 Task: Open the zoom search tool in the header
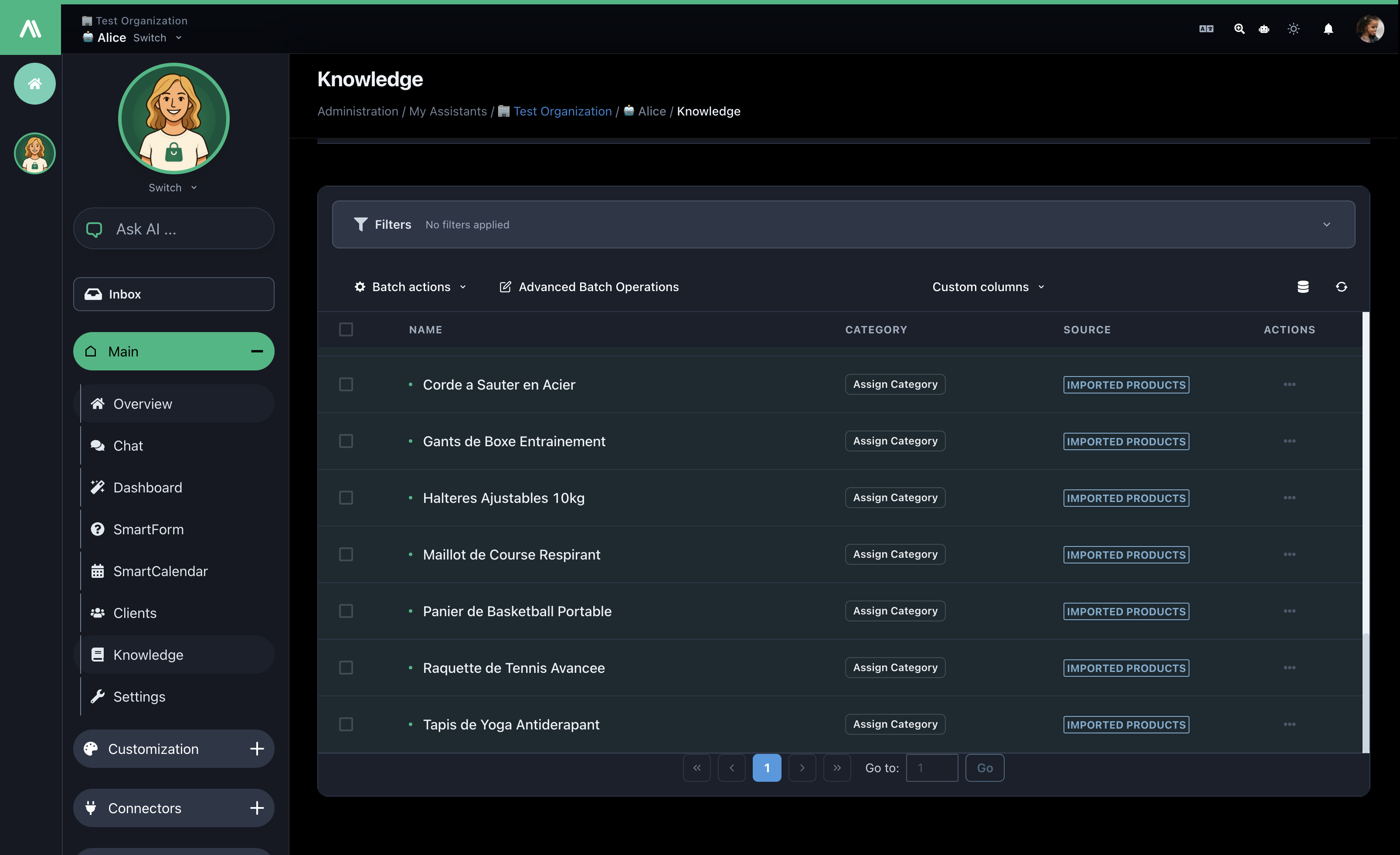click(1239, 28)
